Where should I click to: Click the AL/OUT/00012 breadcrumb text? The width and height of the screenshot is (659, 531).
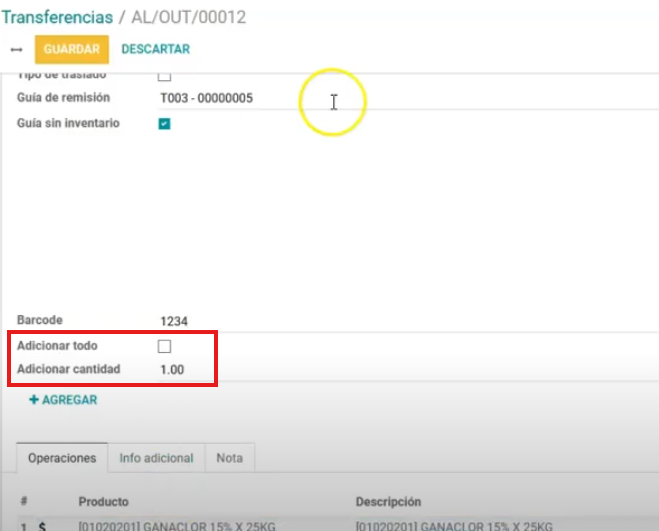189,17
